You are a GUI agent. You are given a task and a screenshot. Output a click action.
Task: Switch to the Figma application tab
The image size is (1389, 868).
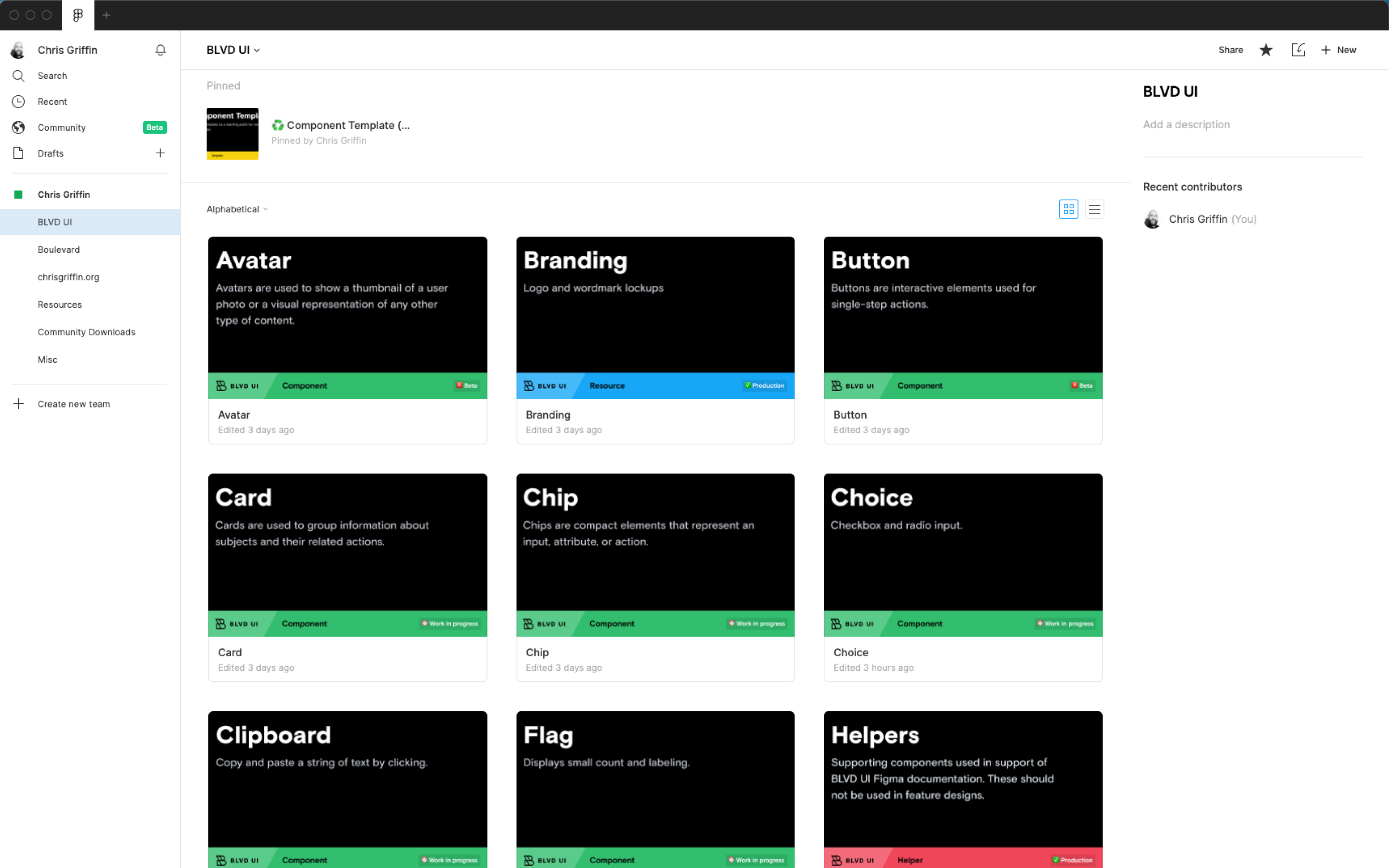click(x=78, y=15)
